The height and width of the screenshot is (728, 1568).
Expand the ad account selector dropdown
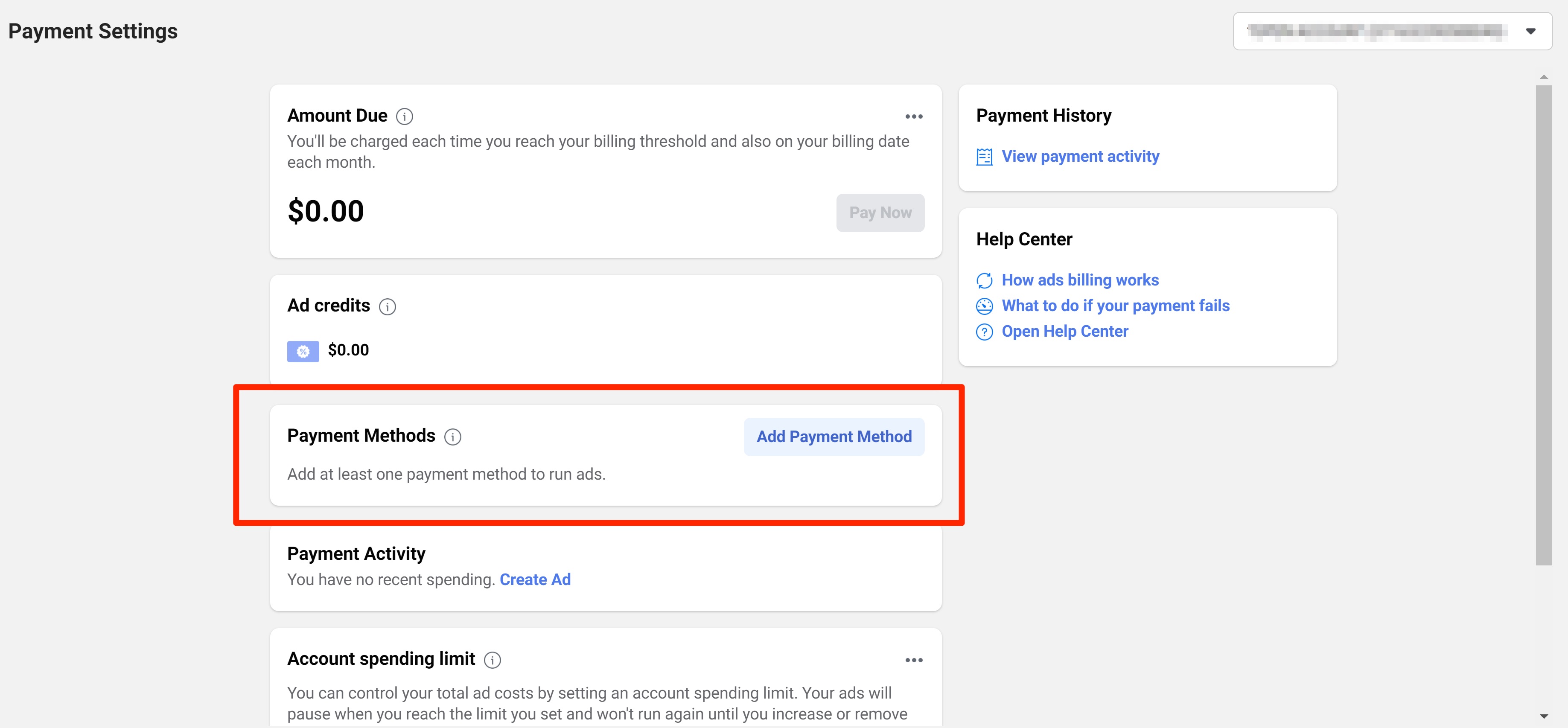click(x=1530, y=31)
